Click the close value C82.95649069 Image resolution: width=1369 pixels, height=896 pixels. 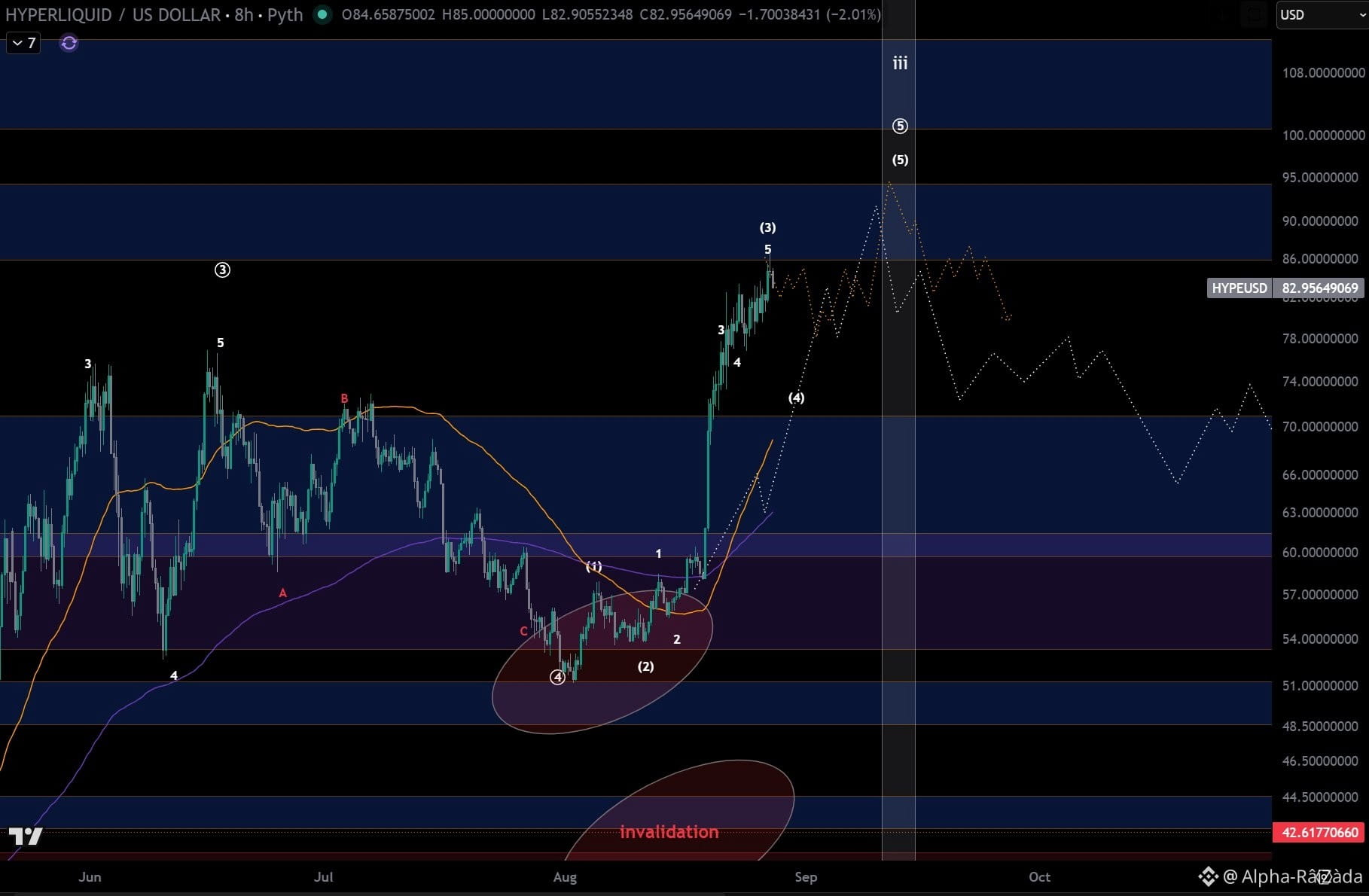(x=685, y=14)
